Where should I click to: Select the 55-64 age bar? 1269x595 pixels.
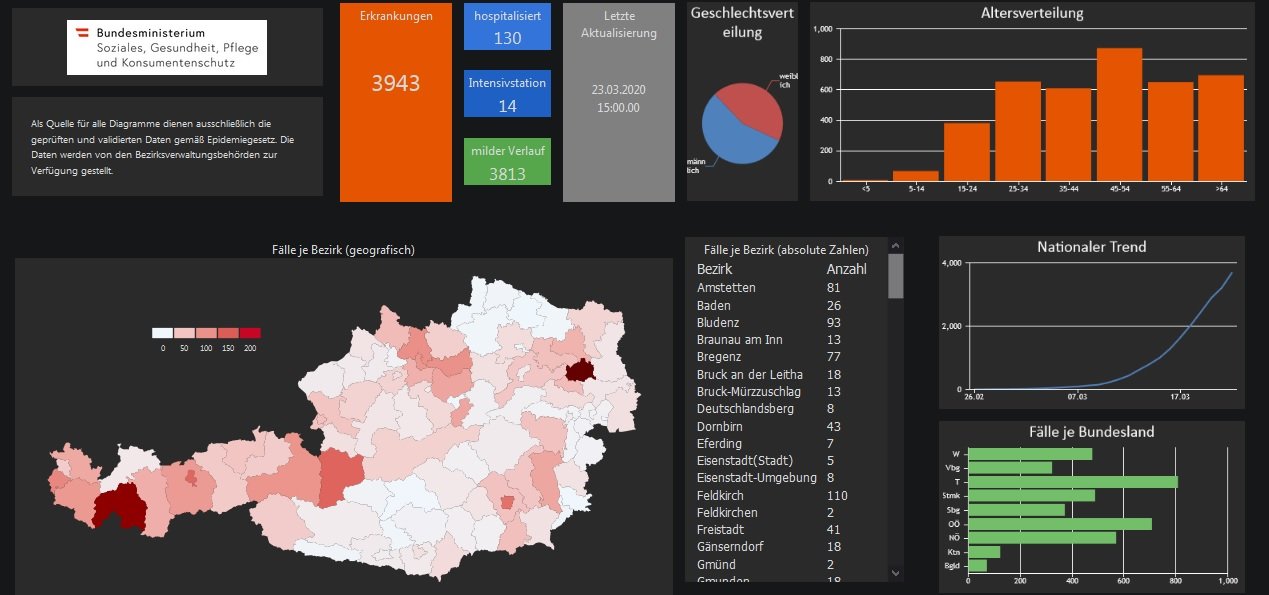point(1170,132)
